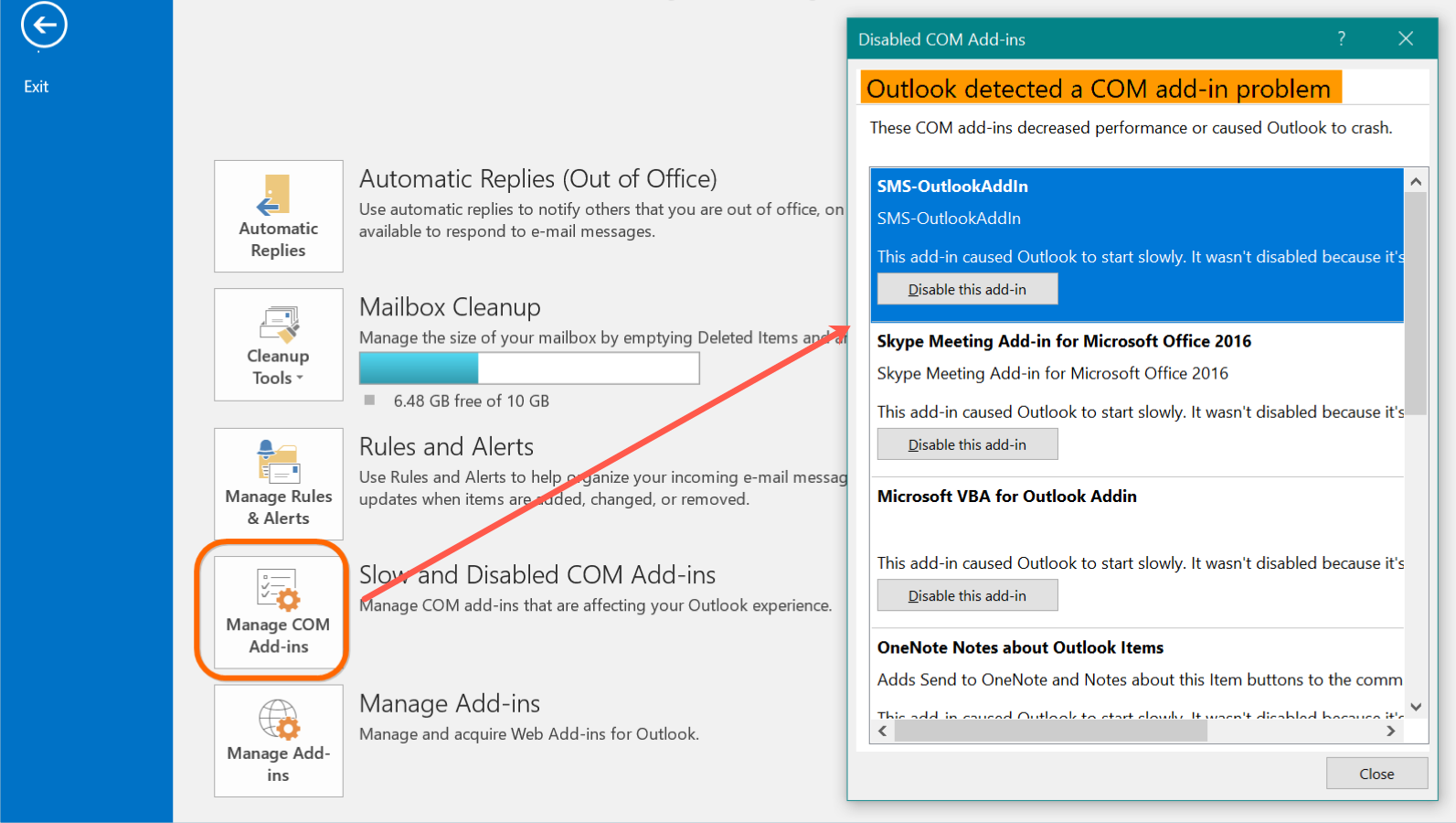Open Manage Rules & Alerts
Image resolution: width=1456 pixels, height=823 pixels.
point(278,484)
